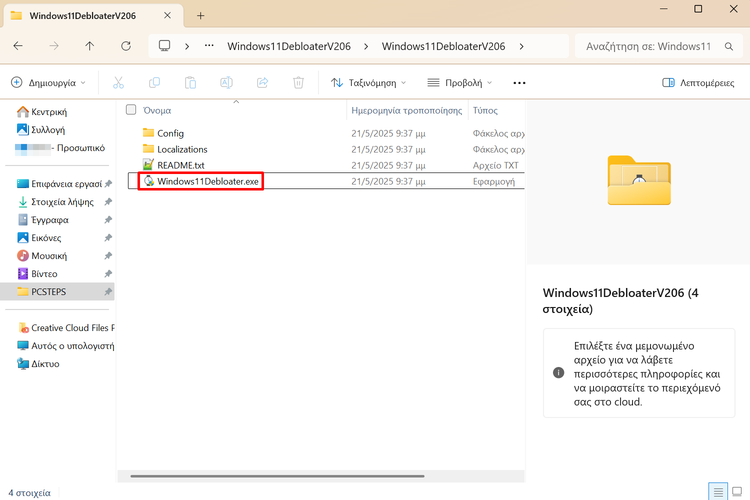This screenshot has height=500, width=750.
Task: Click the Rename icon in toolbar
Action: pyautogui.click(x=226, y=83)
